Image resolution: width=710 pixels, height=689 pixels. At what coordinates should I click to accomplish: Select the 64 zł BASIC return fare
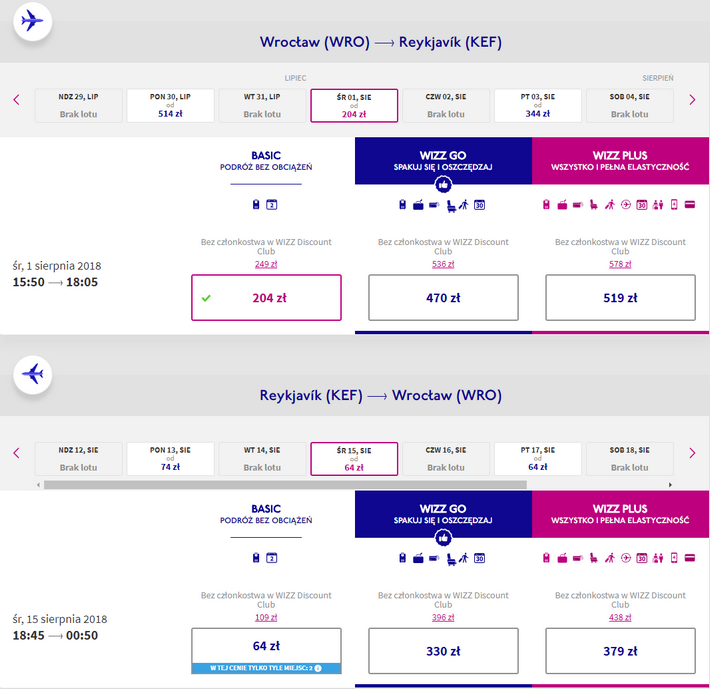(266, 646)
